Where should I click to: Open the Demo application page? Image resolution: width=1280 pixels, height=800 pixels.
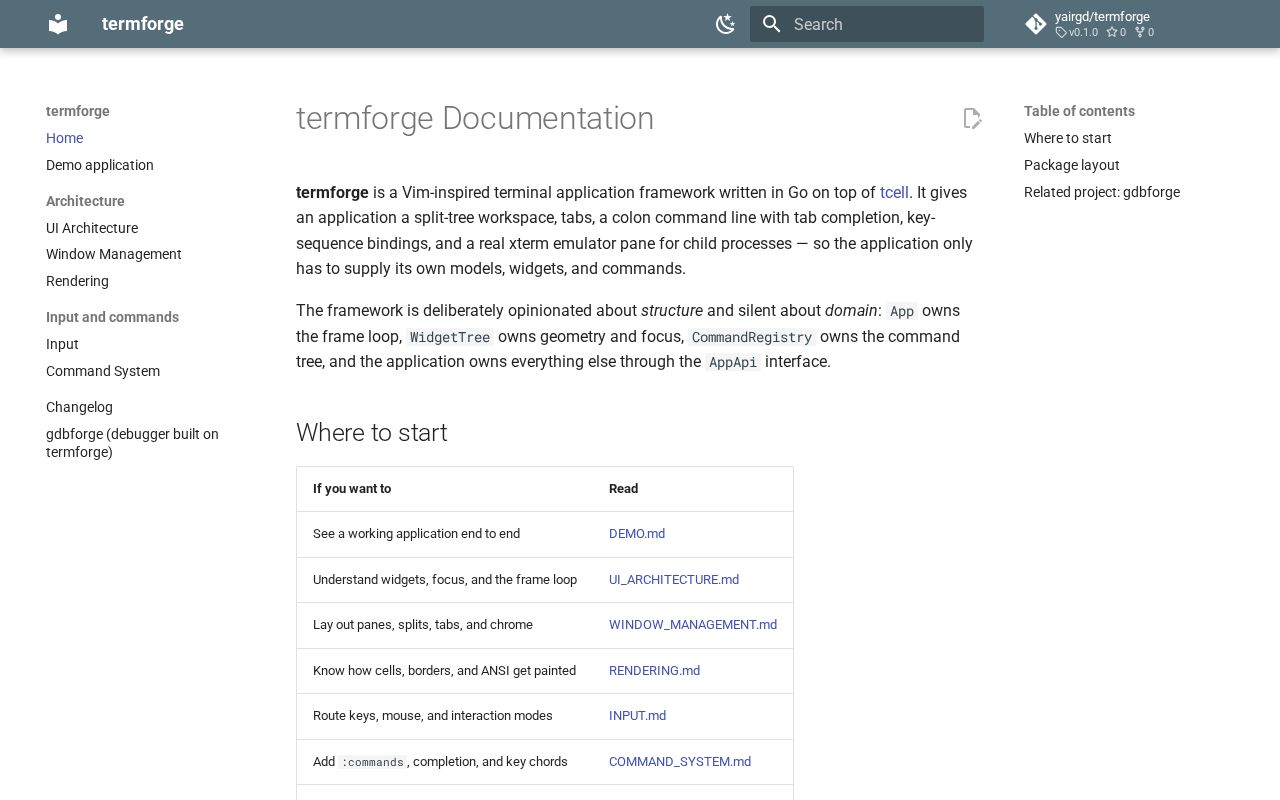100,165
